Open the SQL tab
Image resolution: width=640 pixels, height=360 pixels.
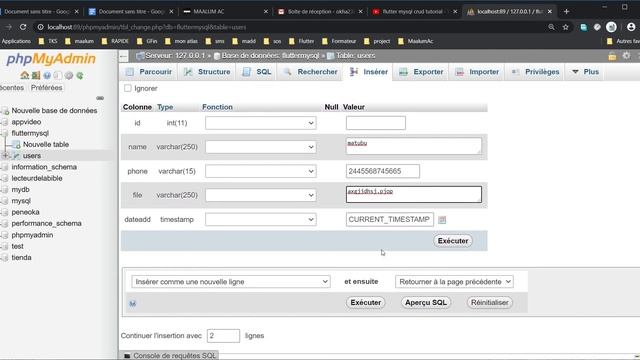coord(257,72)
